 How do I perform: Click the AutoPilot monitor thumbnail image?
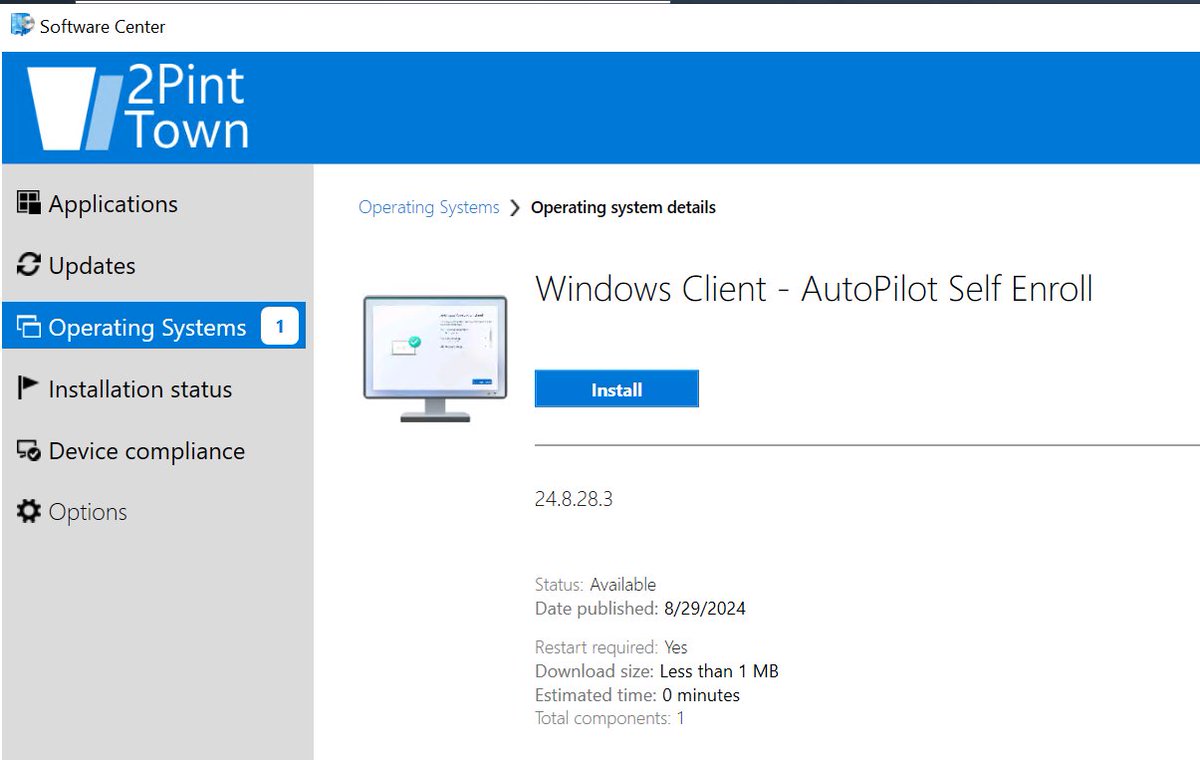(x=435, y=358)
